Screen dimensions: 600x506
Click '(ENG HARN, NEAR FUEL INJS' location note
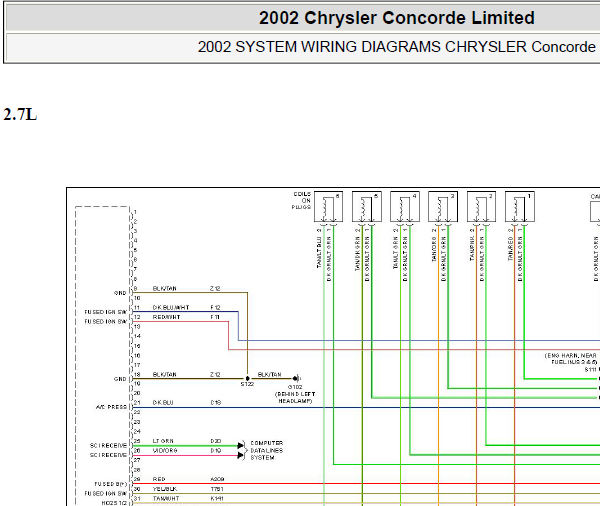tap(571, 359)
